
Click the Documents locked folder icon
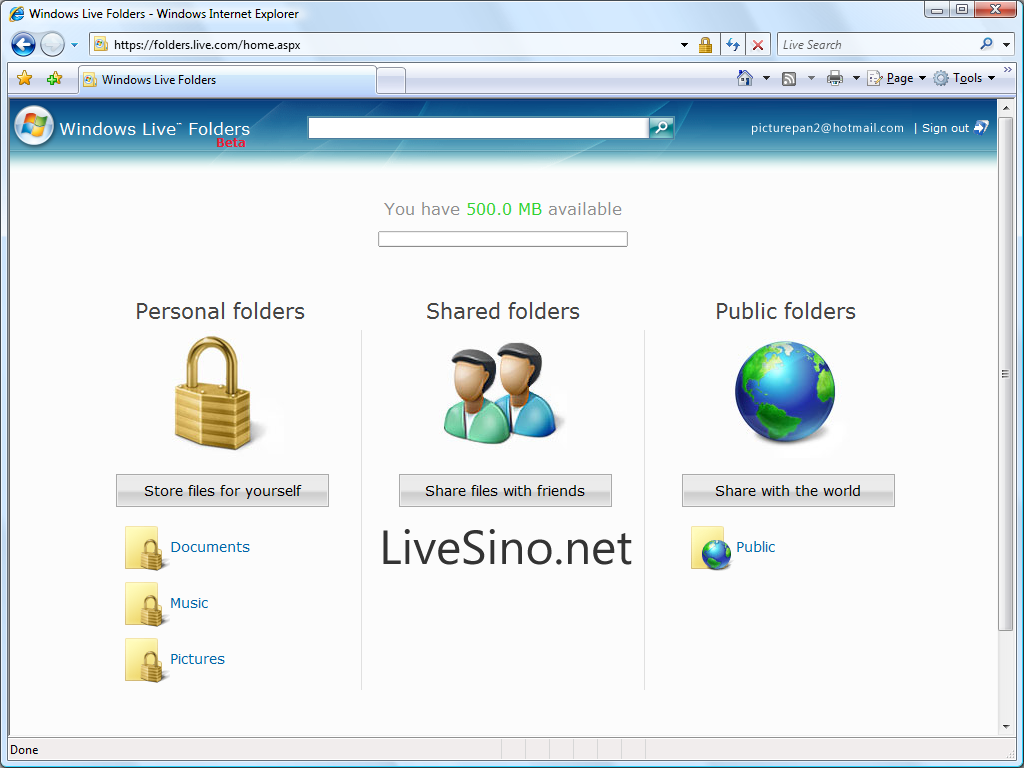coord(144,548)
